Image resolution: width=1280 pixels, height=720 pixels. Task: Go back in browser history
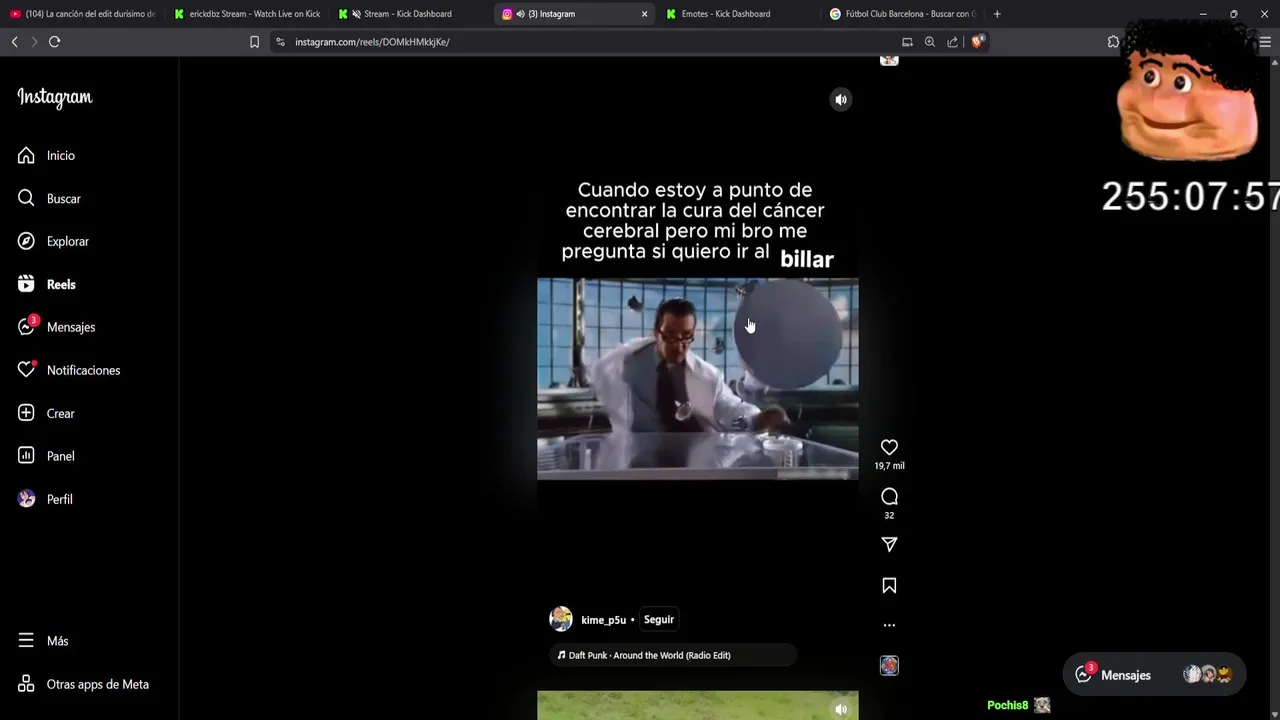(14, 42)
